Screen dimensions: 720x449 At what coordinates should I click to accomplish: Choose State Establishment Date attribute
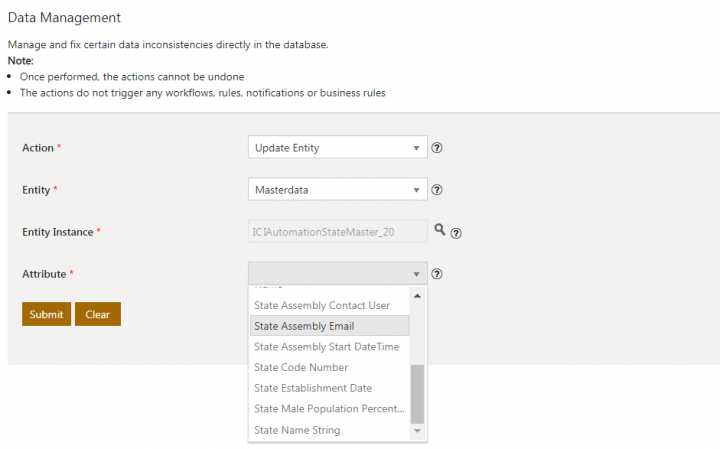[313, 388]
